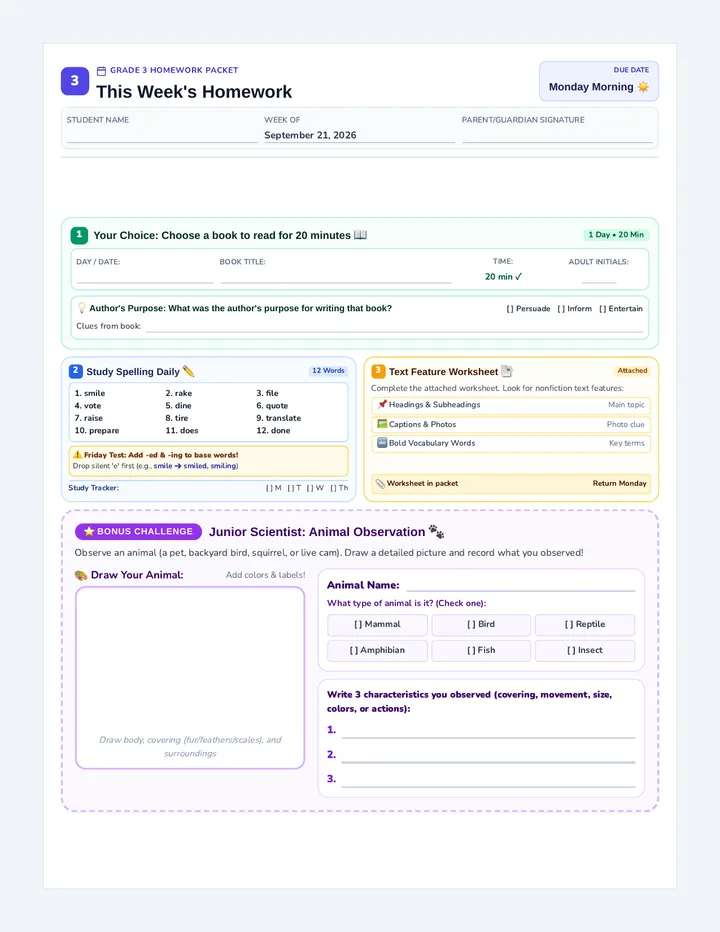Click inside the Draw Your Animal box
The width and height of the screenshot is (720, 932).
(190, 678)
